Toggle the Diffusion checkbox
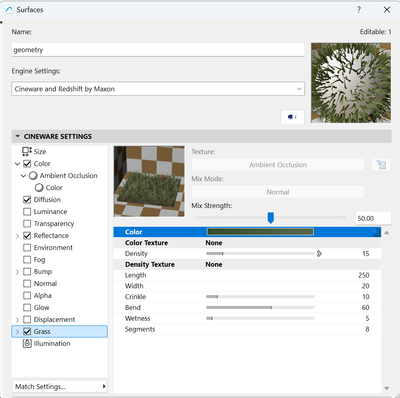This screenshot has height=398, width=400. (x=27, y=200)
